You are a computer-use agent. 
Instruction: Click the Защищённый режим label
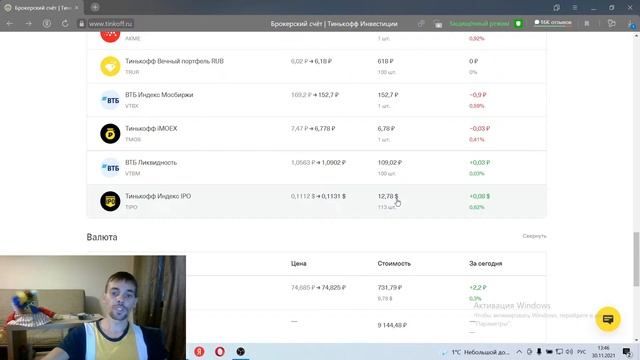coord(479,24)
